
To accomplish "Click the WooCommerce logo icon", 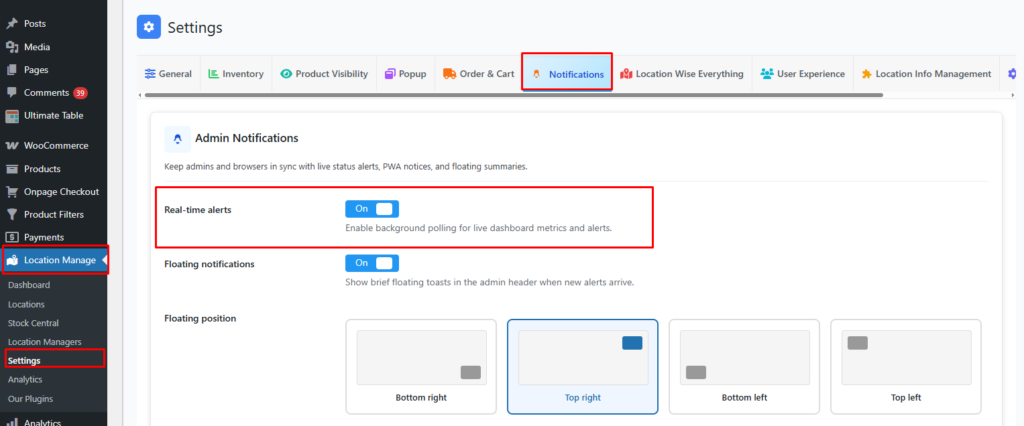I will pyautogui.click(x=12, y=146).
